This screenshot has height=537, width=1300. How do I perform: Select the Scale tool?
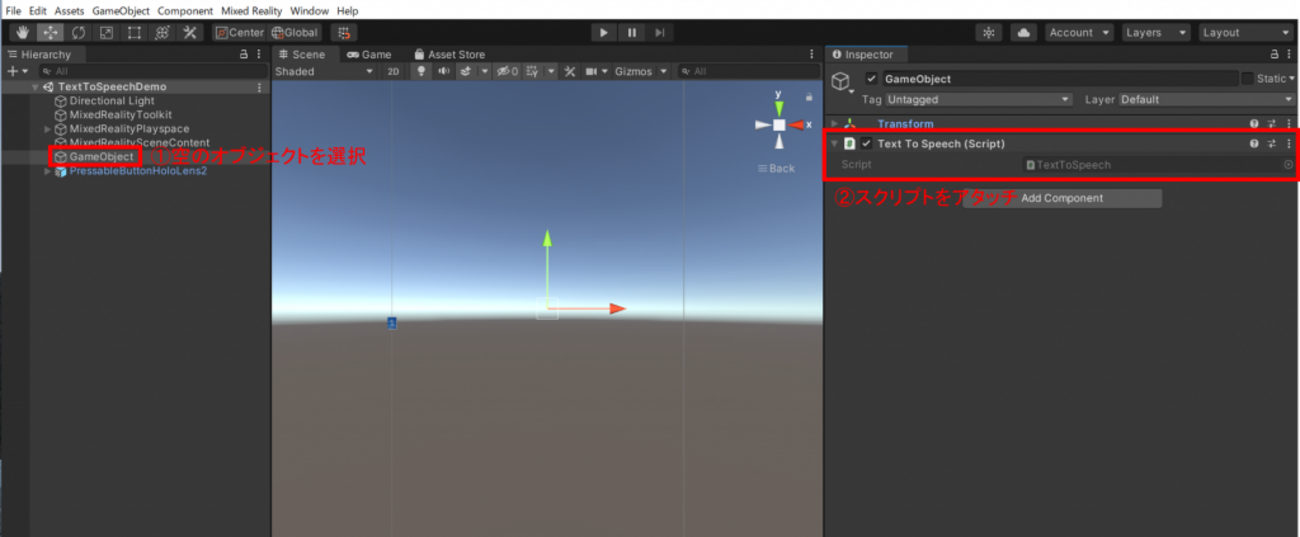click(106, 33)
